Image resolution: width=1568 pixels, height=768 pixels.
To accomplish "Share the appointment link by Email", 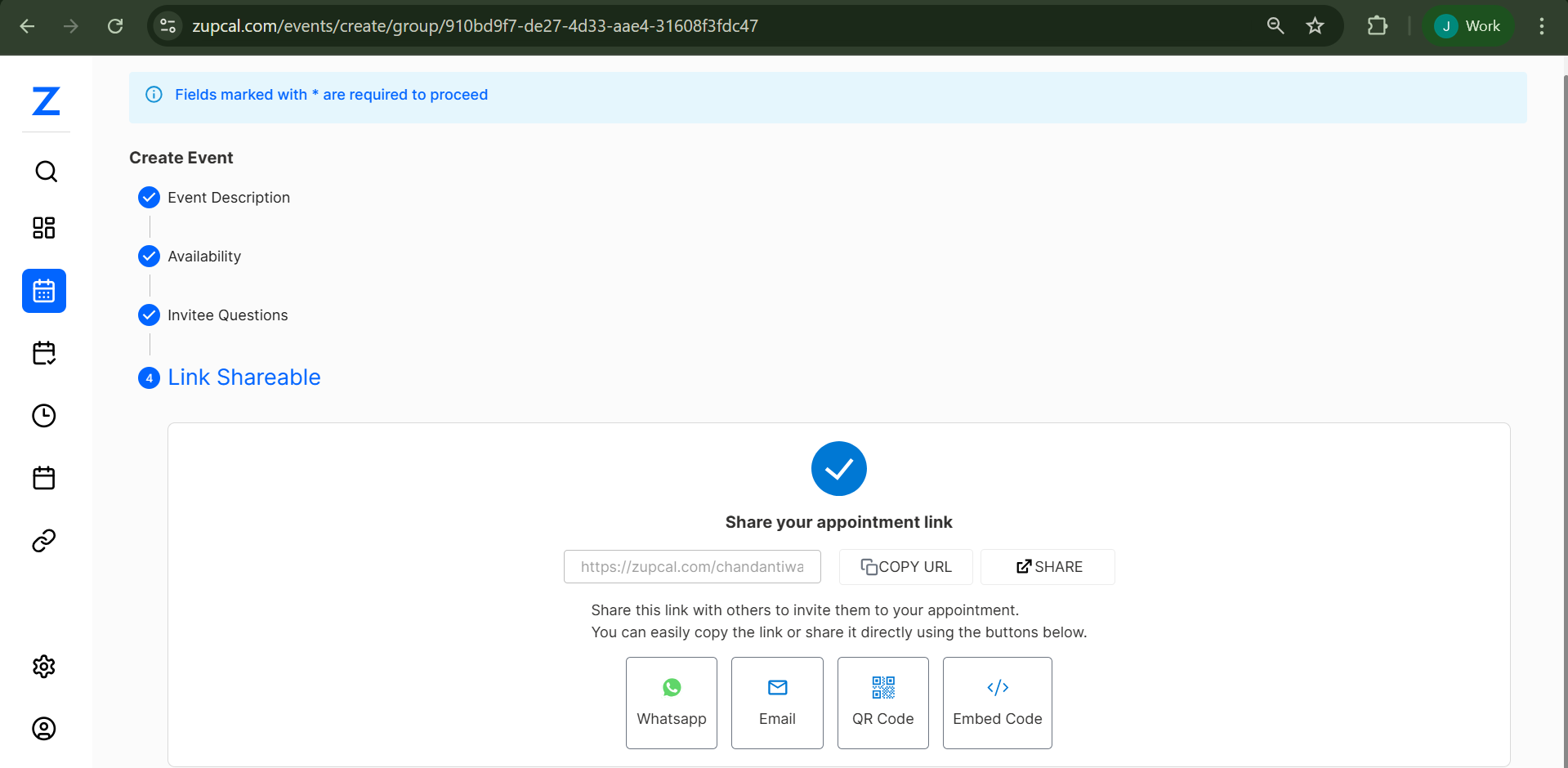I will [x=776, y=703].
